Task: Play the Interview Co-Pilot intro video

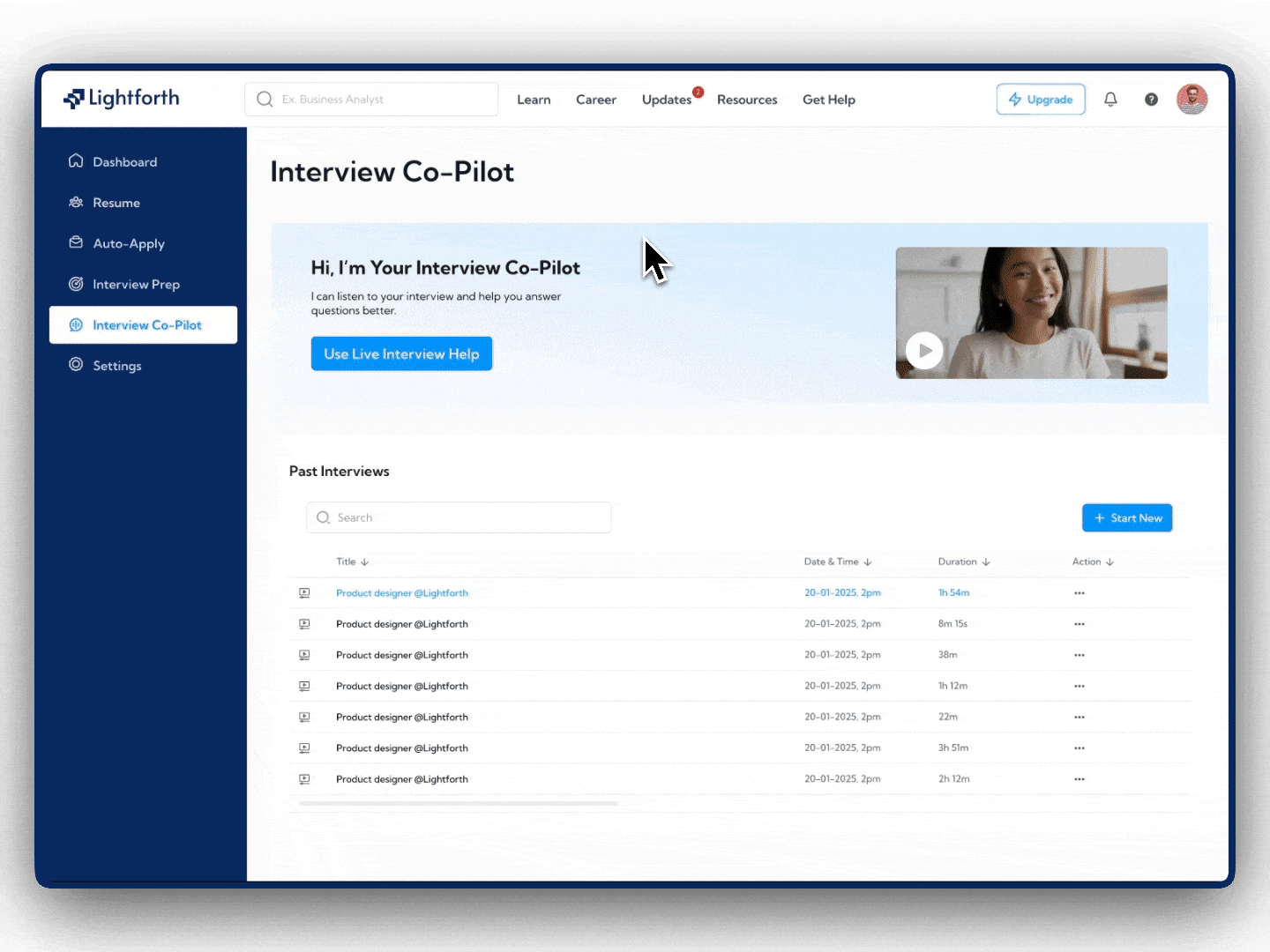Action: point(924,351)
